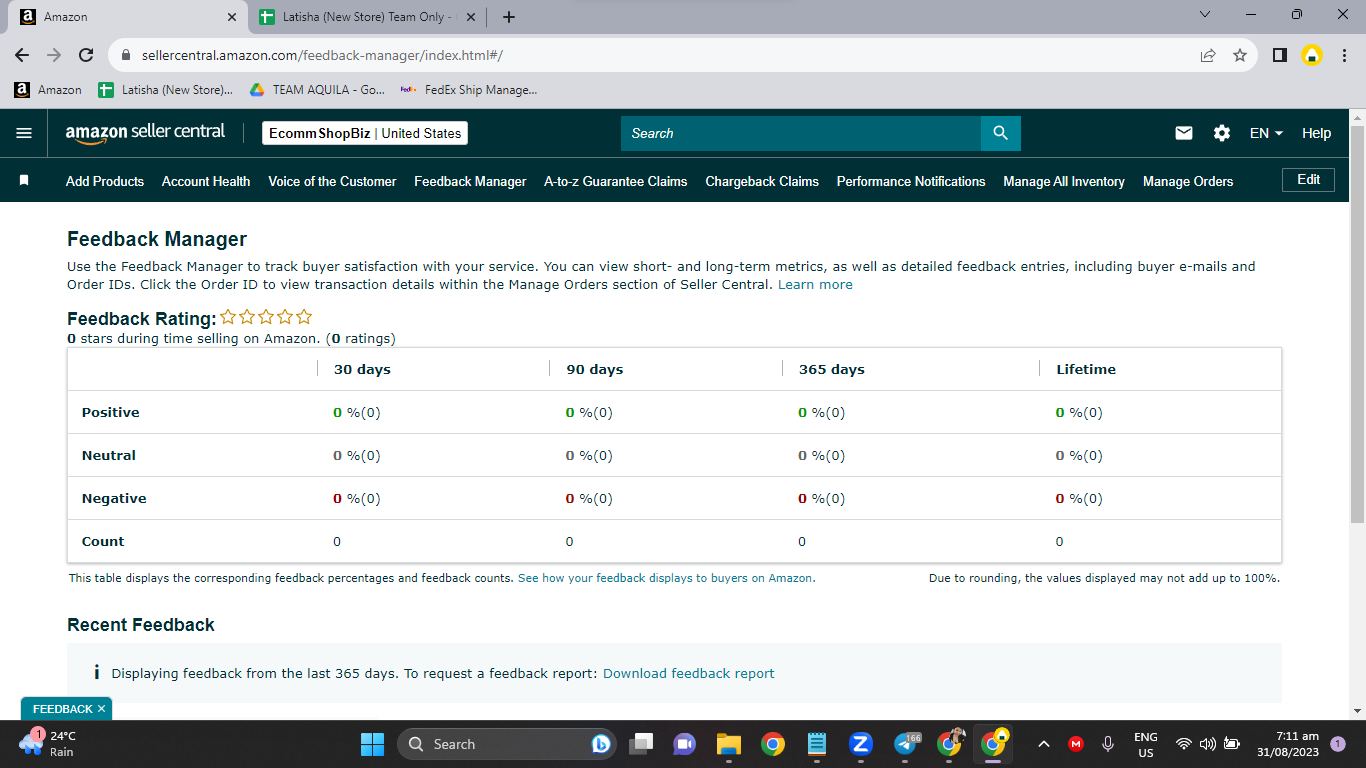Open A-to-z Guarantee Claims
This screenshot has height=768, width=1366.
tap(616, 181)
